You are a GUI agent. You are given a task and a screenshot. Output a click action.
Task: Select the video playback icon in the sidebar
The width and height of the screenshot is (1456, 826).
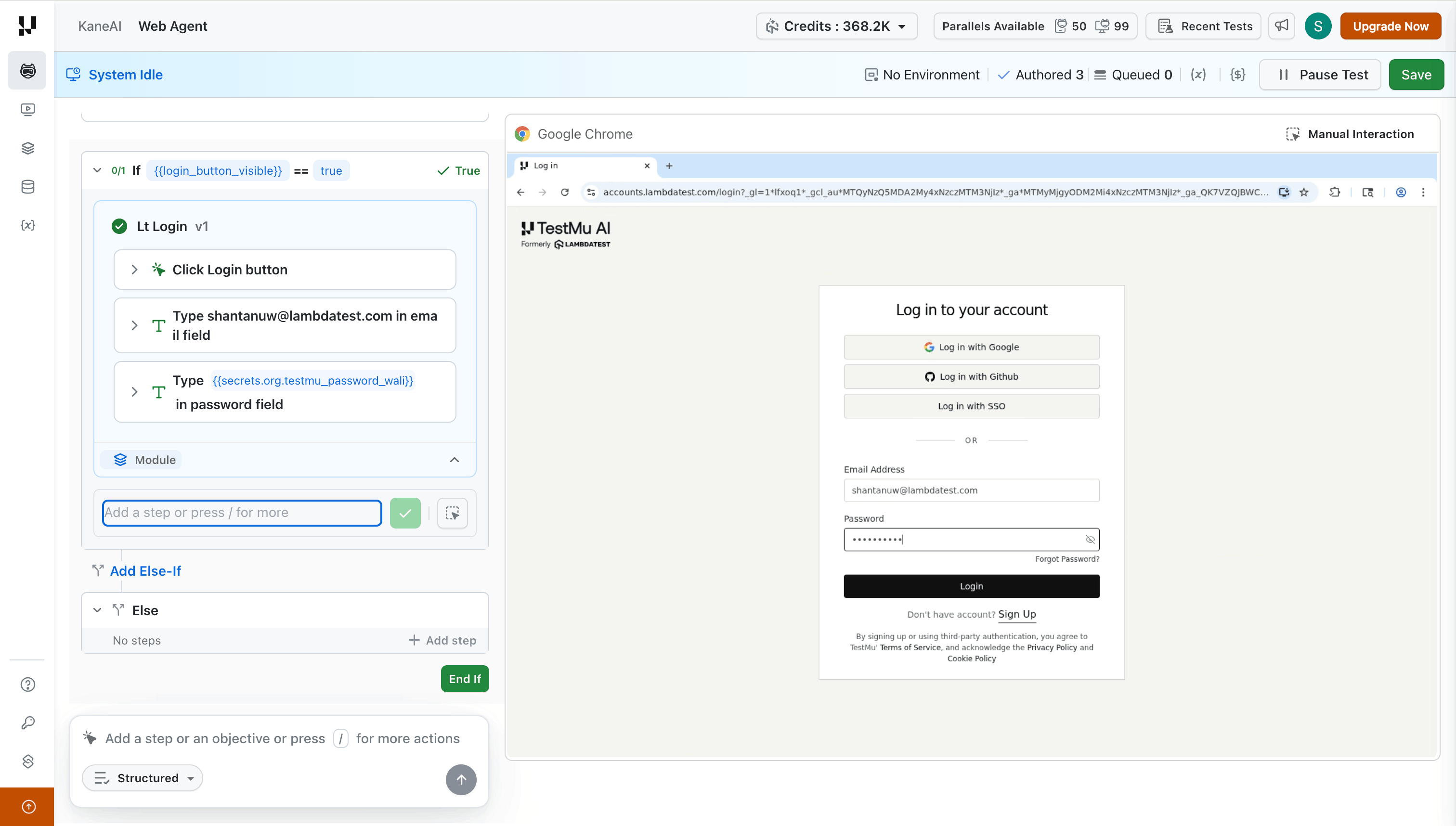click(27, 109)
